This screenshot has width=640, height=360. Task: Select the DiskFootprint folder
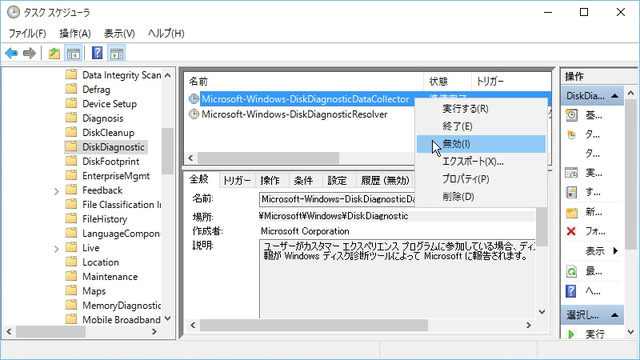point(111,162)
